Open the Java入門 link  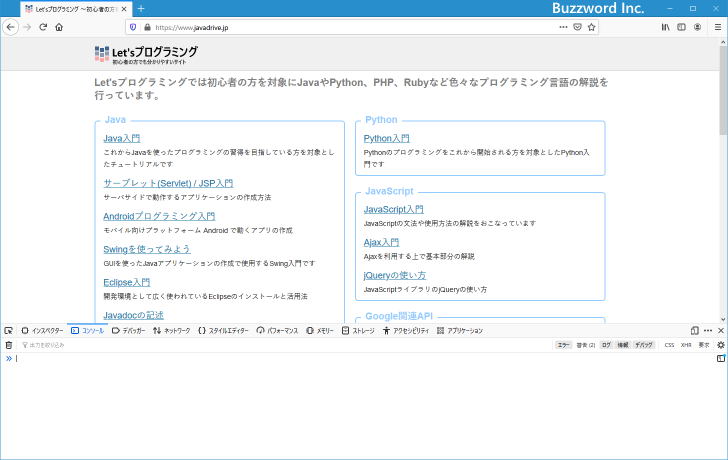(x=122, y=138)
